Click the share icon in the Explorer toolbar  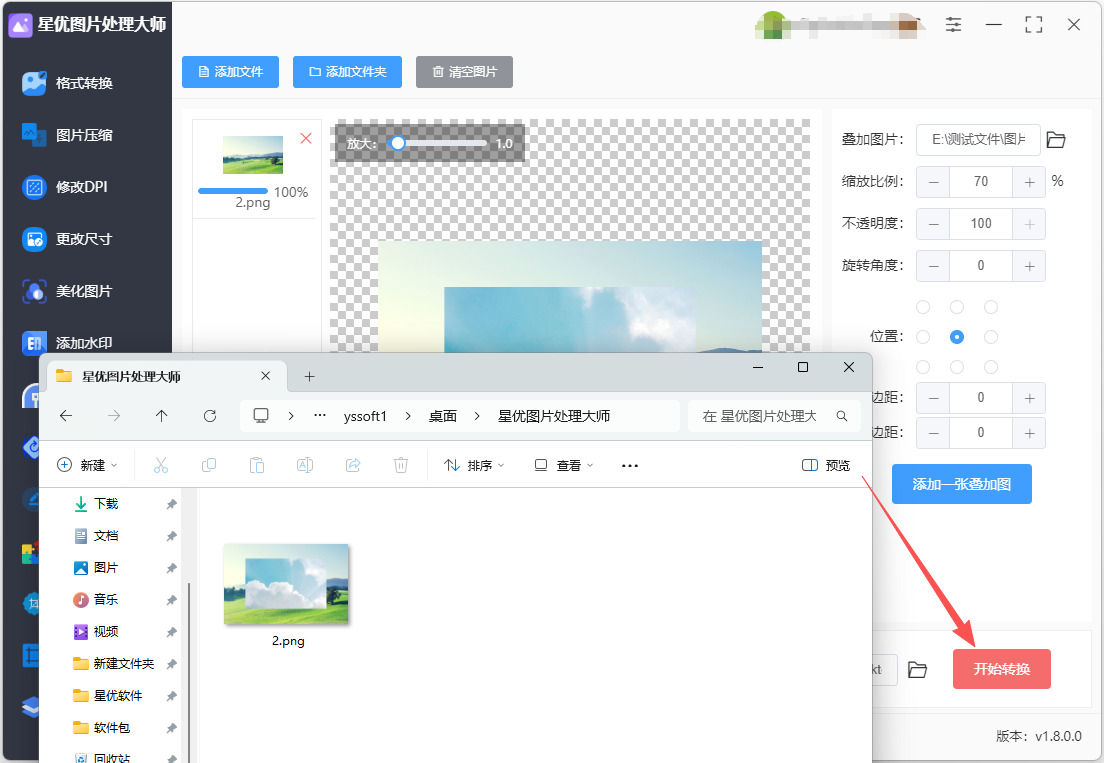[353, 465]
